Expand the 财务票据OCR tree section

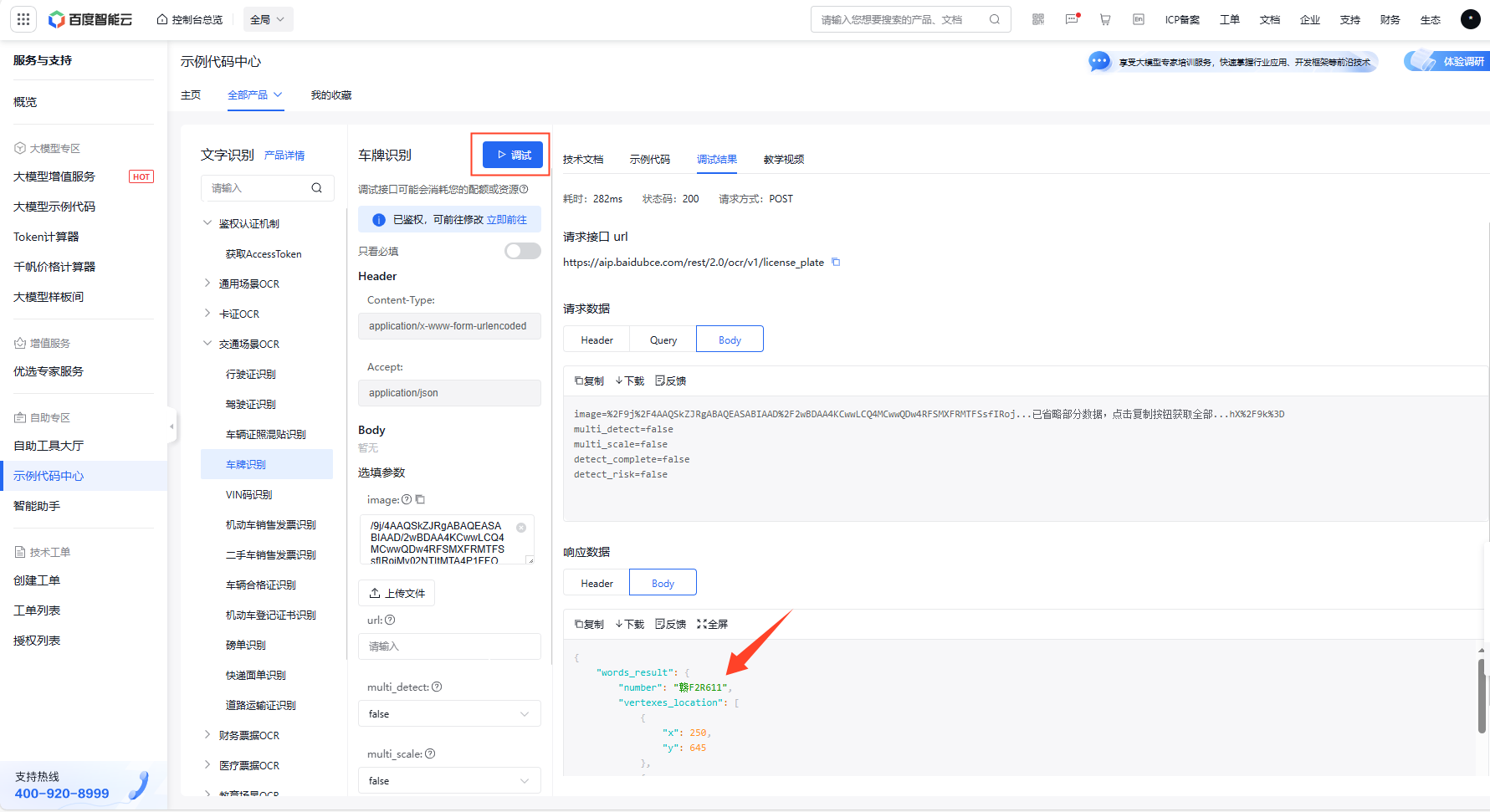(207, 735)
